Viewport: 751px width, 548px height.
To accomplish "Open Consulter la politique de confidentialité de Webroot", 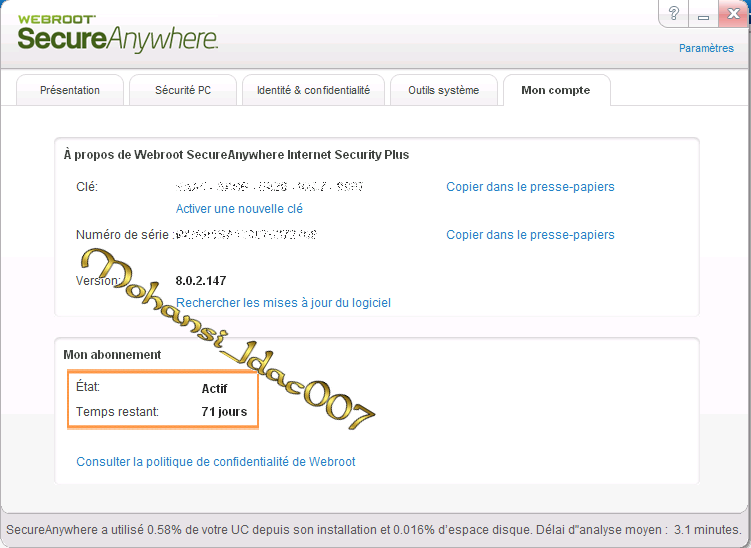I will 216,462.
